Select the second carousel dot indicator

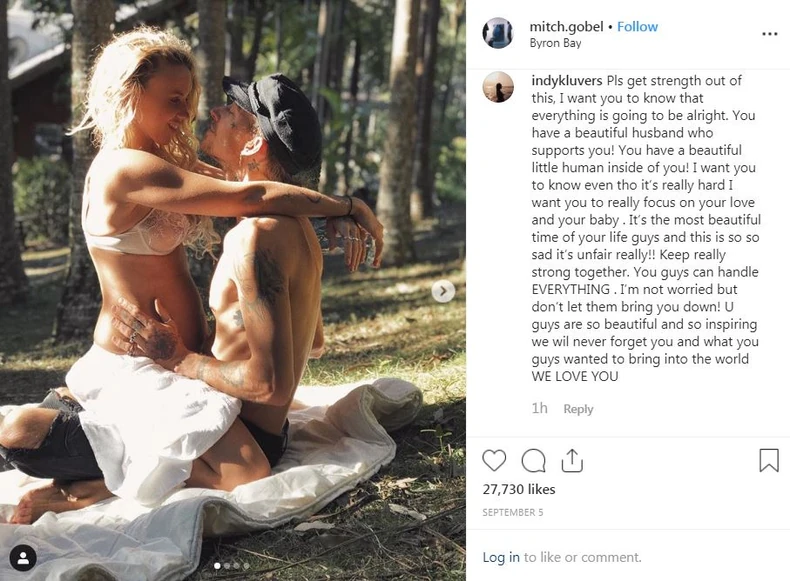tap(227, 566)
